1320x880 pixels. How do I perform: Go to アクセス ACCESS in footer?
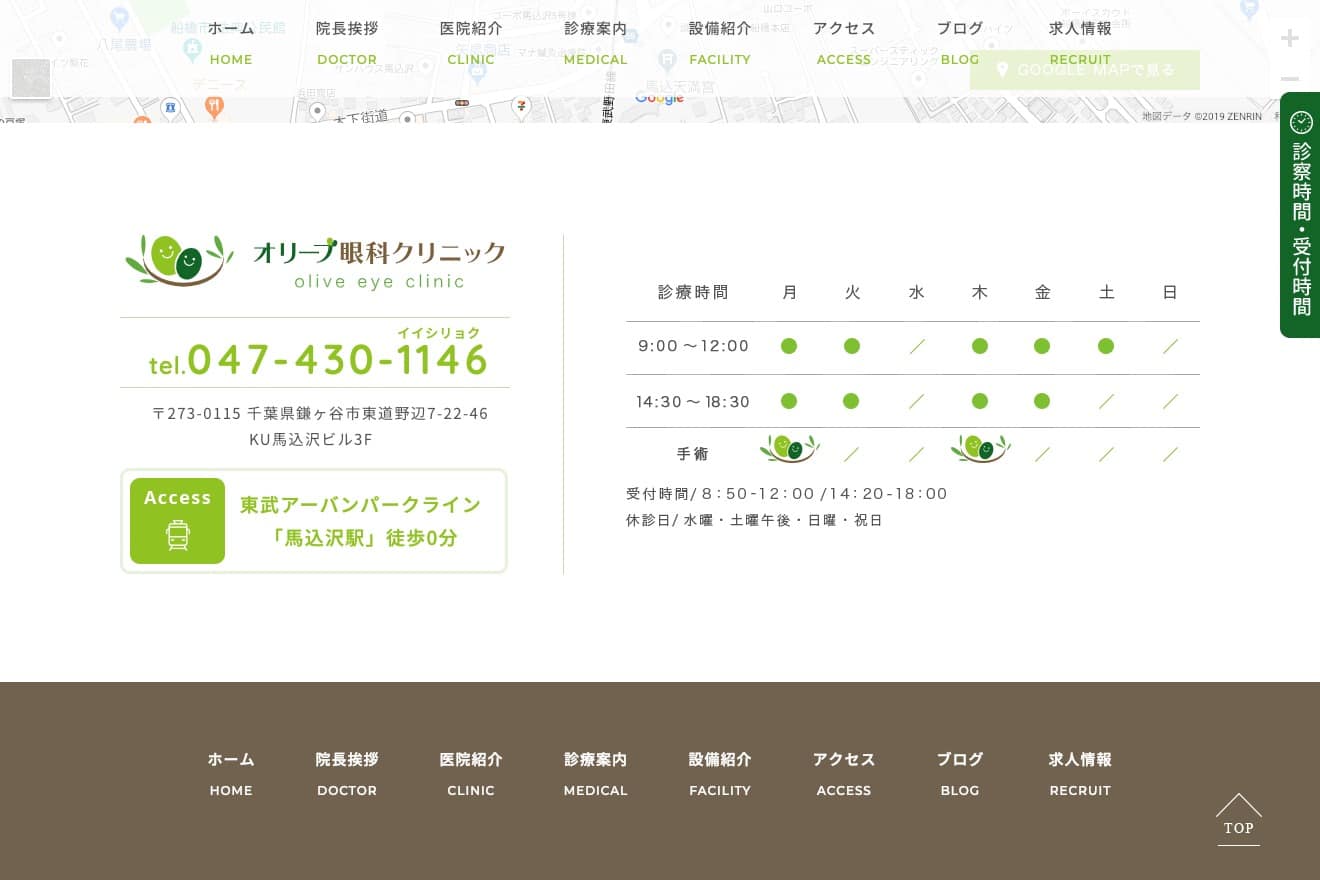(x=844, y=774)
